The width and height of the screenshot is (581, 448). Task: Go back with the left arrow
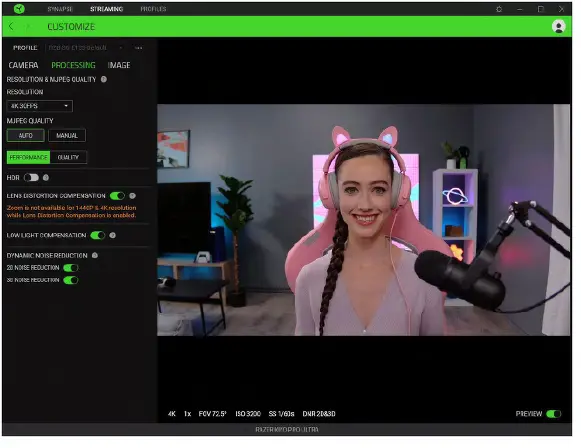[x=11, y=26]
